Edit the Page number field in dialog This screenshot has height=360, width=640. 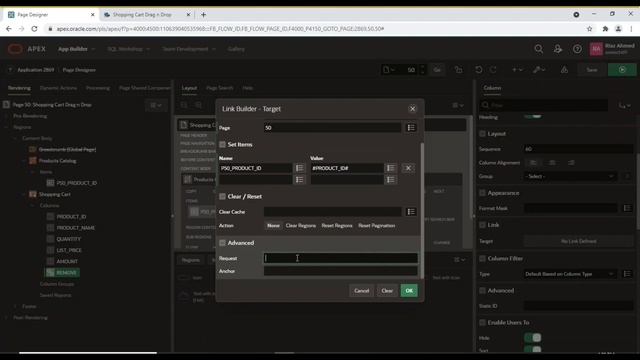tap(333, 128)
